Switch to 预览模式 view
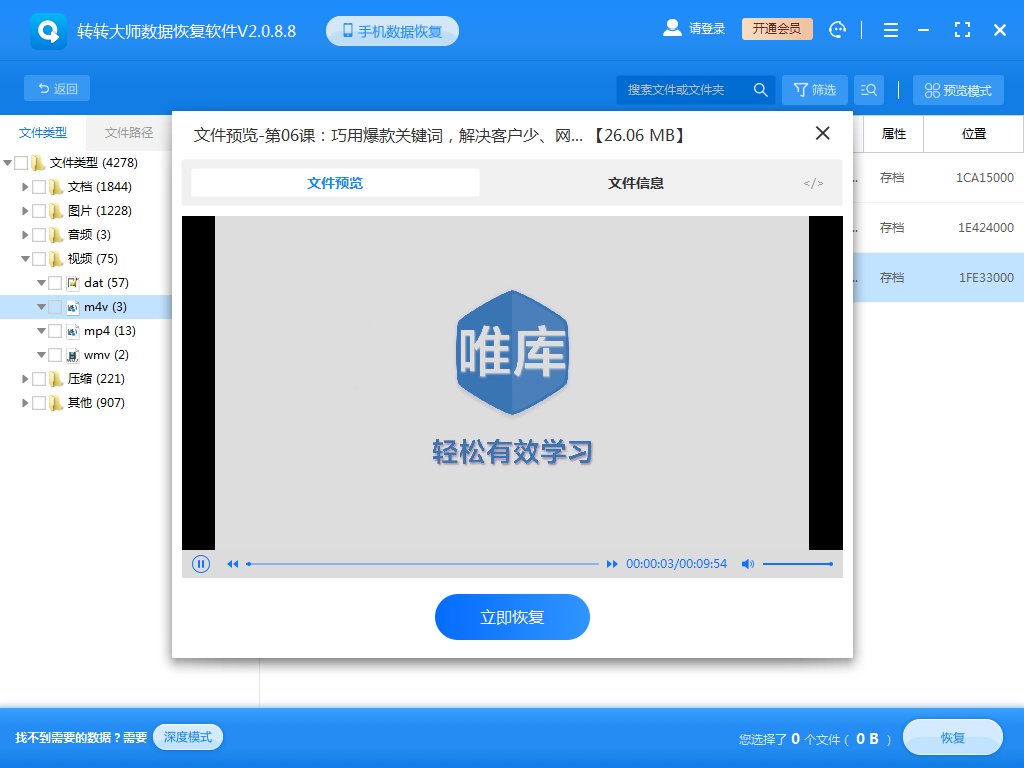 pyautogui.click(x=959, y=89)
